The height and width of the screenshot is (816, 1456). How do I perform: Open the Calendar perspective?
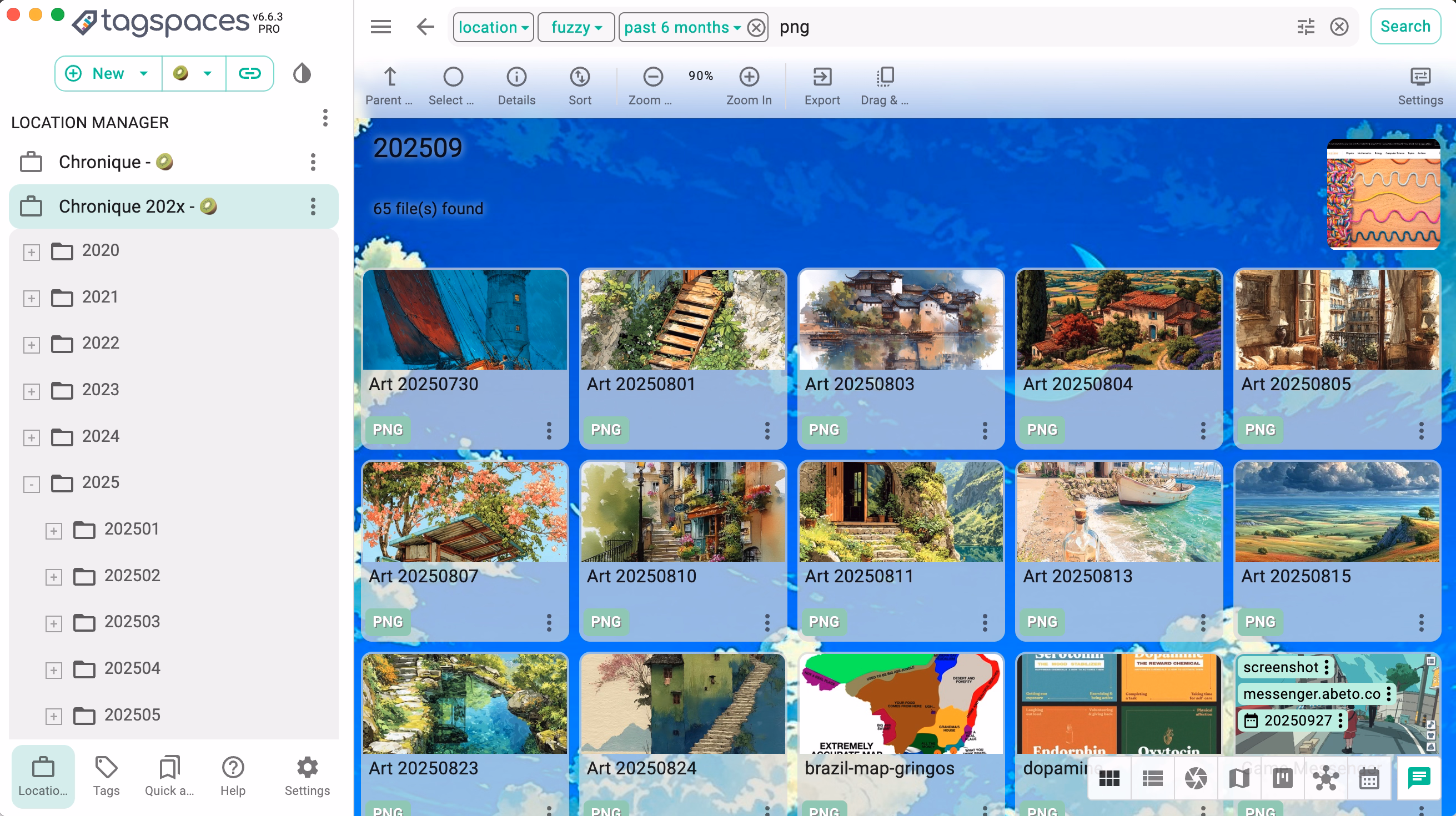click(x=1369, y=778)
